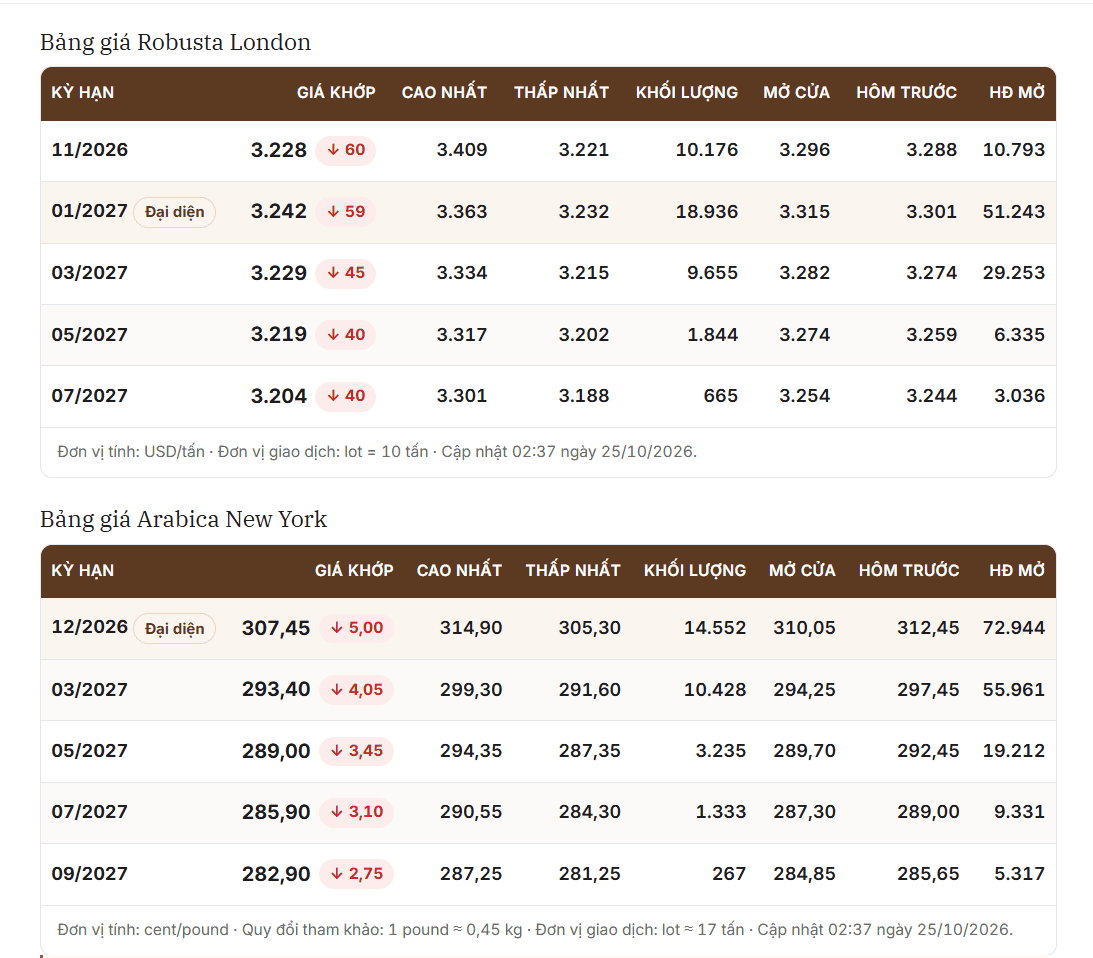Click the down-3,10 badge in 07/2027 row
The height and width of the screenshot is (958, 1093).
[356, 812]
